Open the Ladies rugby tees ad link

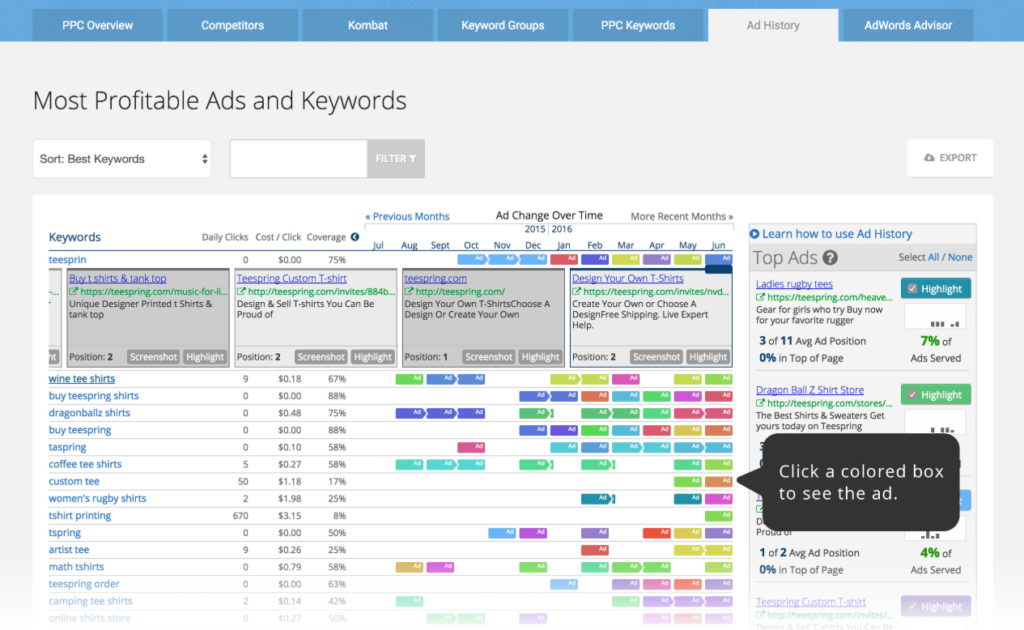pyautogui.click(x=794, y=284)
